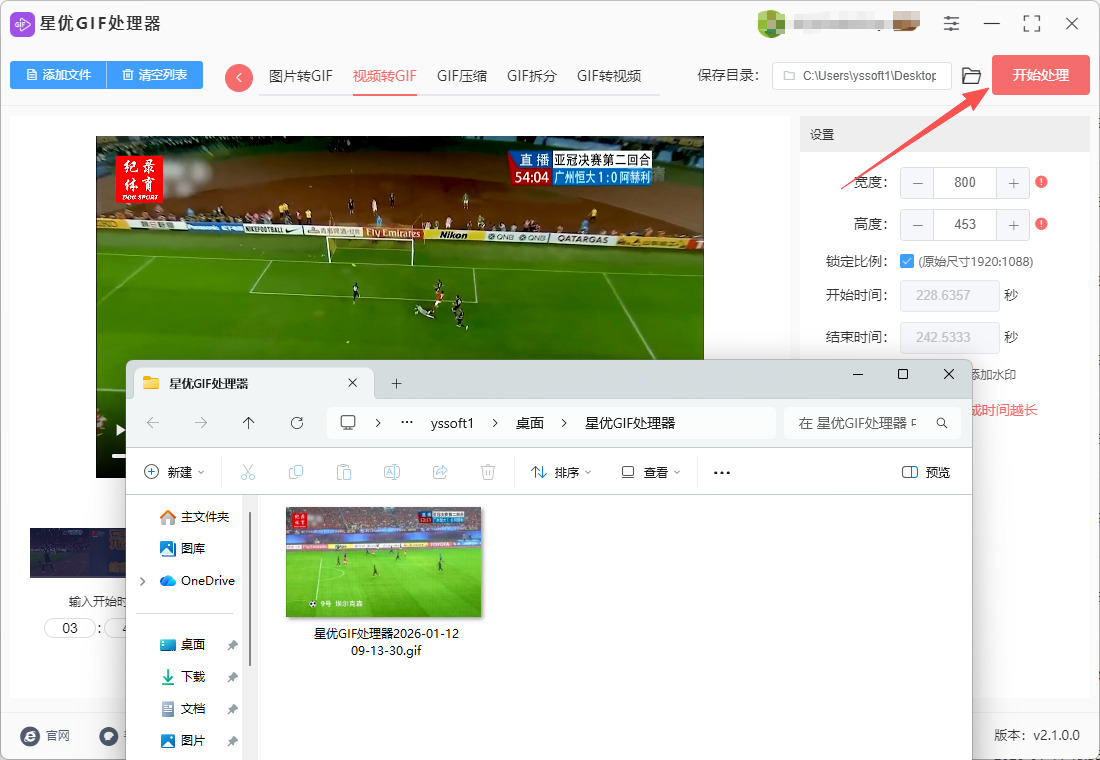Select the GIF file thumbnail
Viewport: 1100px width, 760px height.
pyautogui.click(x=384, y=561)
